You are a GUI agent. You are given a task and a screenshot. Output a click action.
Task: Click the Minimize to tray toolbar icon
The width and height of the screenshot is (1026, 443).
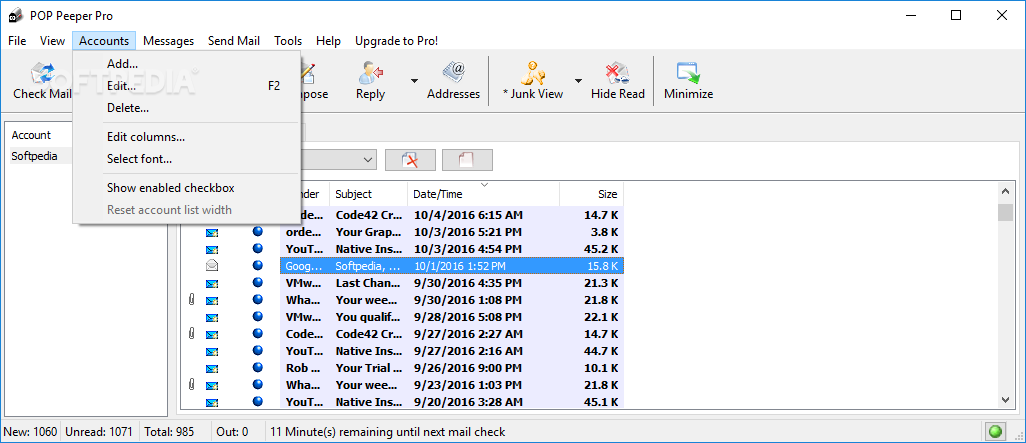(688, 73)
